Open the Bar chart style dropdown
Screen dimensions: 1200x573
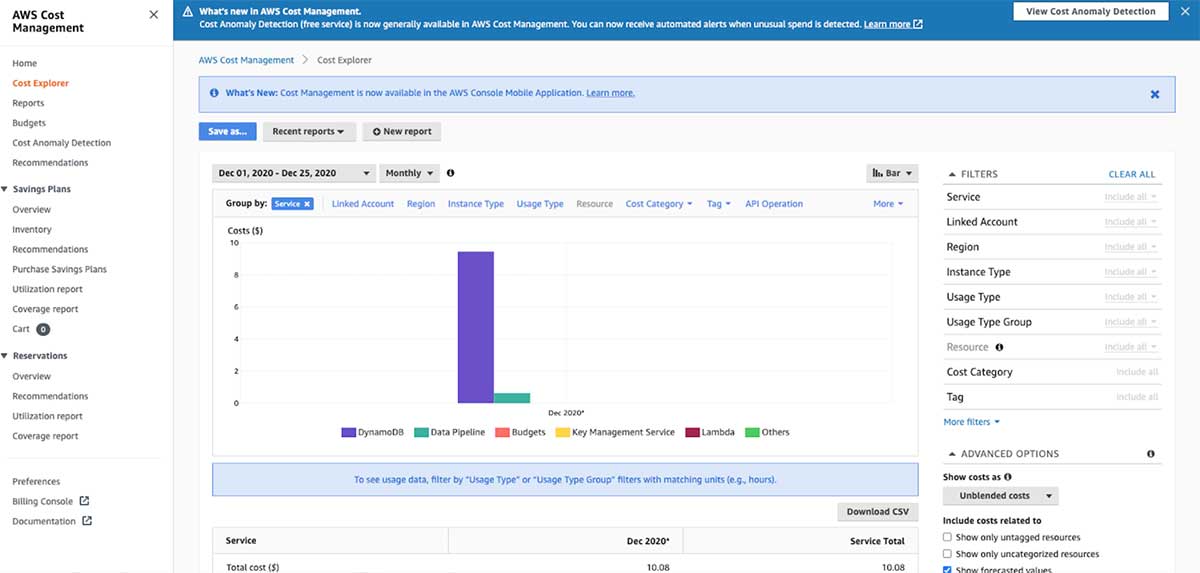891,173
